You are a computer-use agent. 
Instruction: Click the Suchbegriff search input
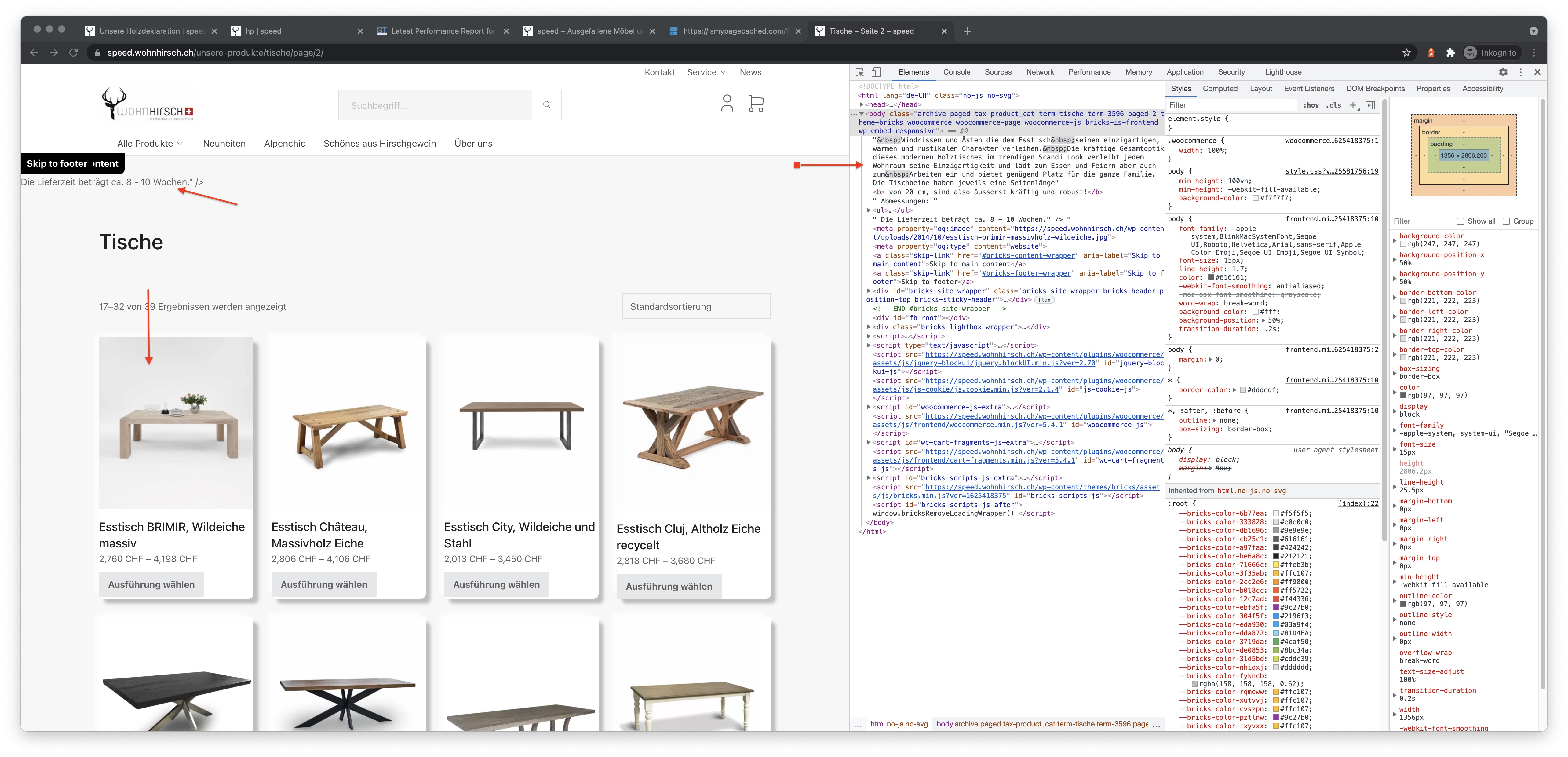(435, 105)
